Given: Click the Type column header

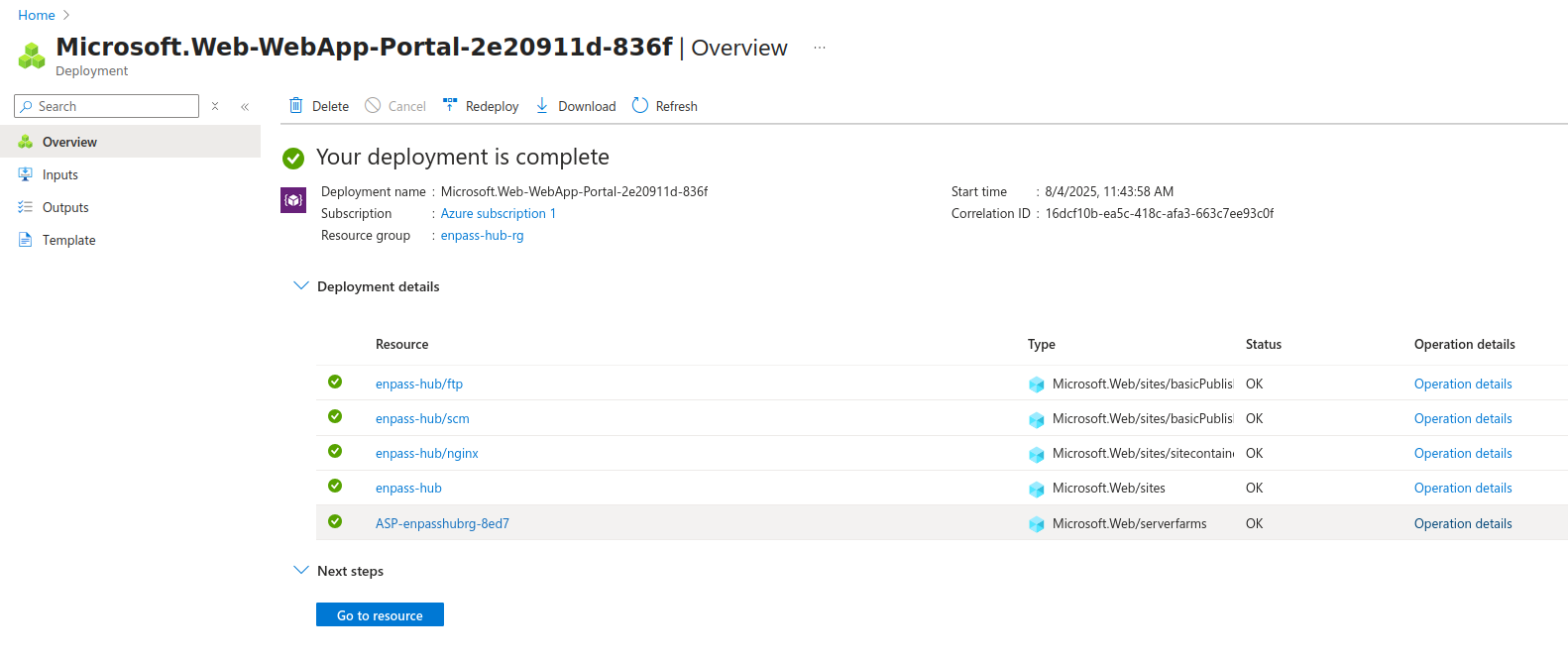Looking at the screenshot, I should [x=1041, y=344].
